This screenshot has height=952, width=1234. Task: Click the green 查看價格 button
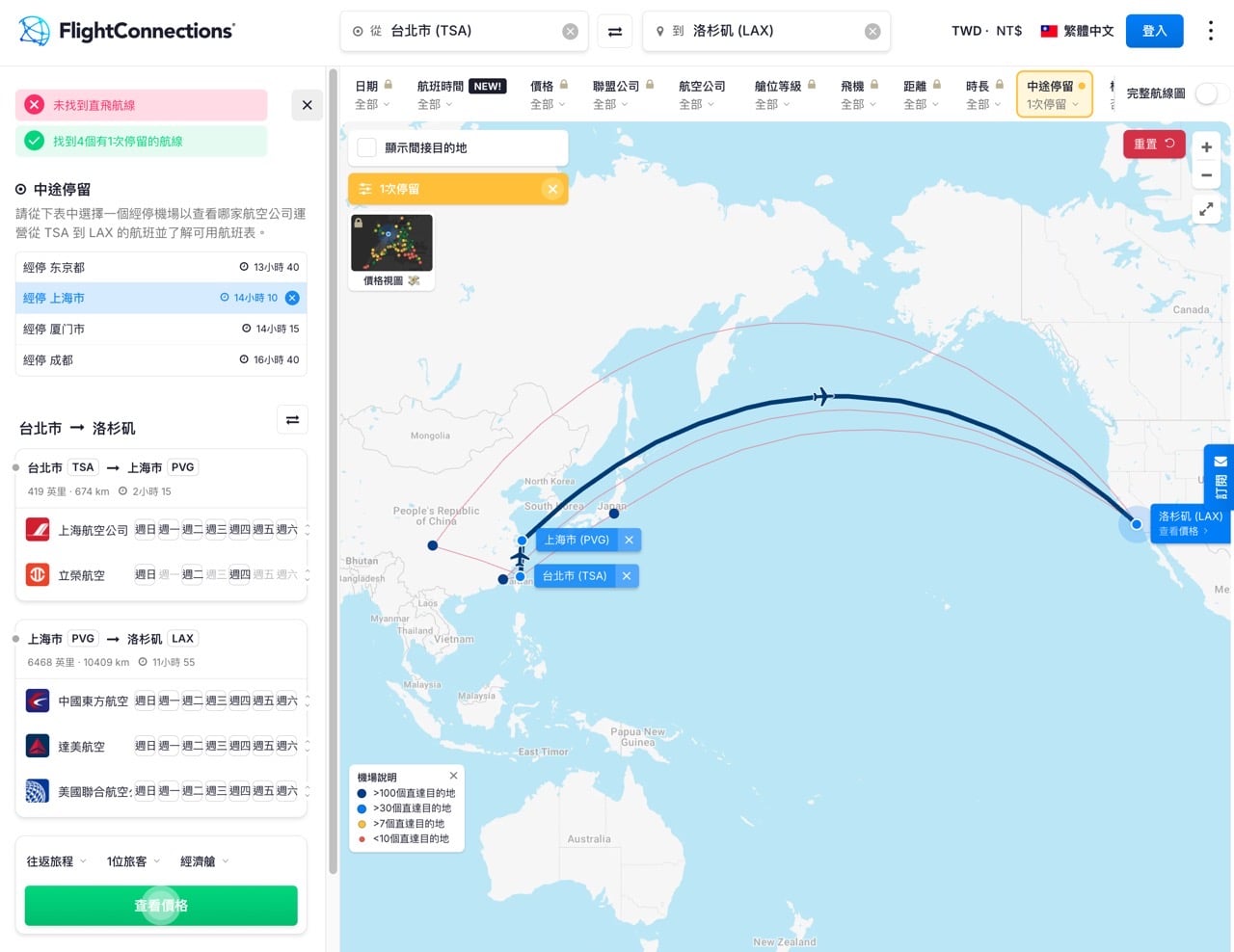[x=161, y=906]
